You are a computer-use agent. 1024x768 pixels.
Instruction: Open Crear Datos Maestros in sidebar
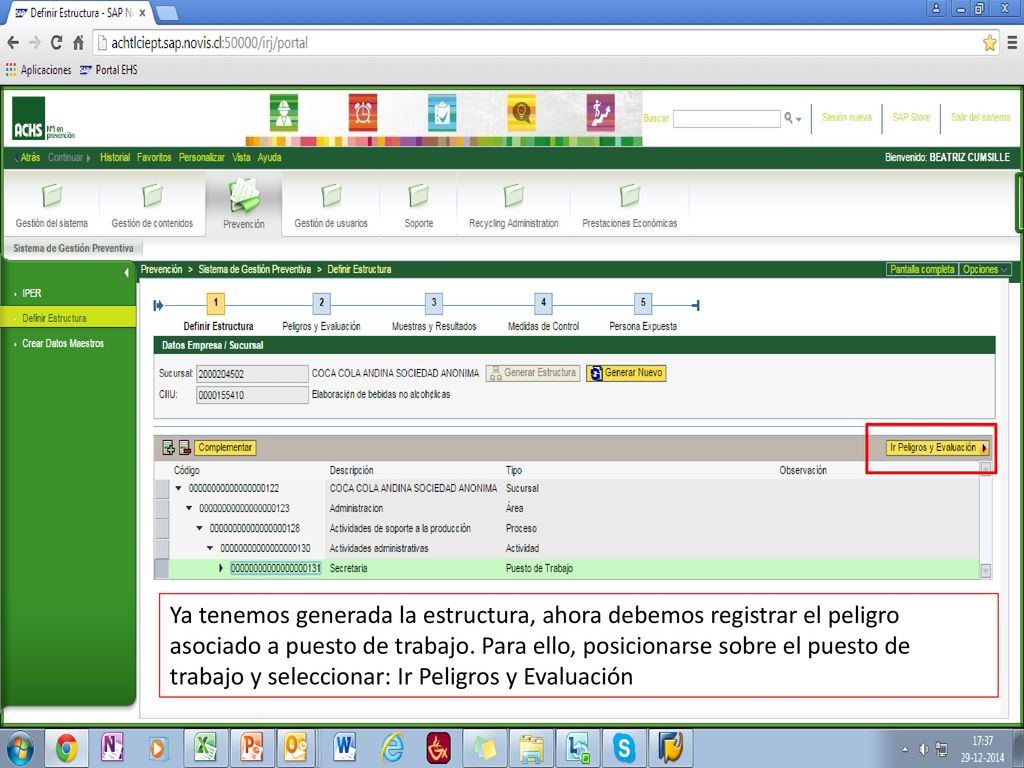click(63, 344)
